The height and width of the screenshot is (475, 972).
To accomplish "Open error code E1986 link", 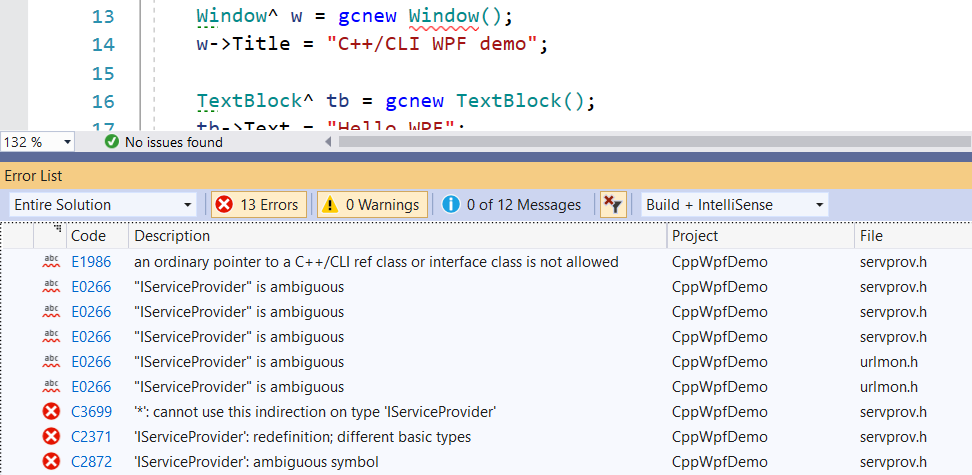I will click(91, 262).
